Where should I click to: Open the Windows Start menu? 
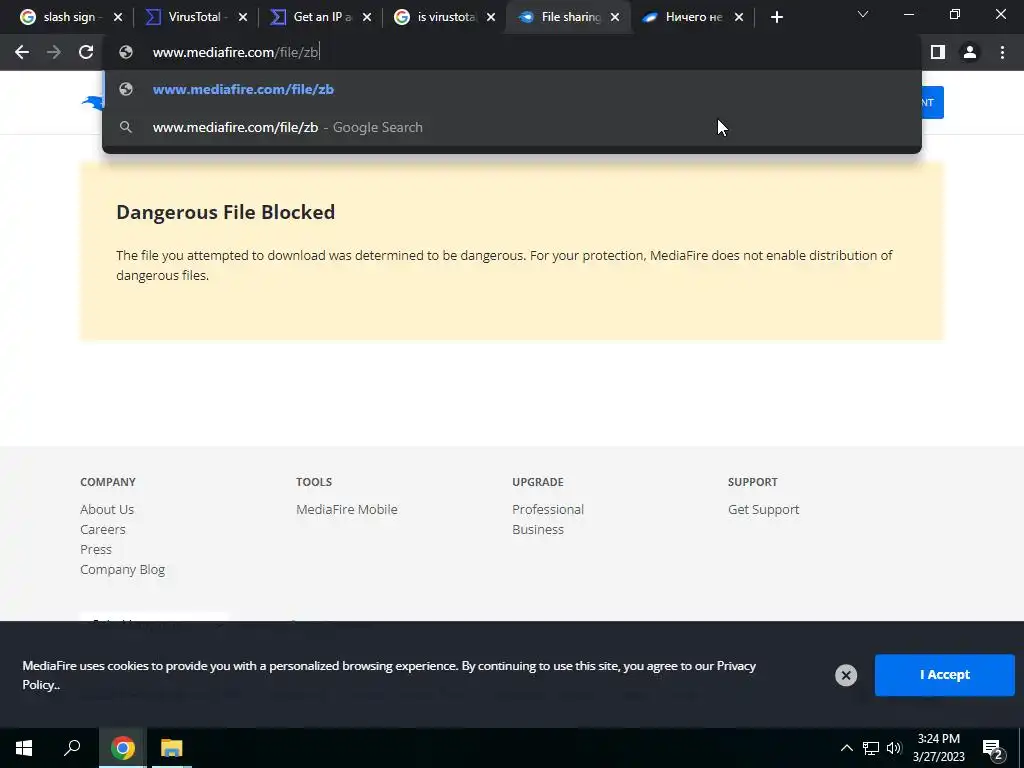(24, 748)
